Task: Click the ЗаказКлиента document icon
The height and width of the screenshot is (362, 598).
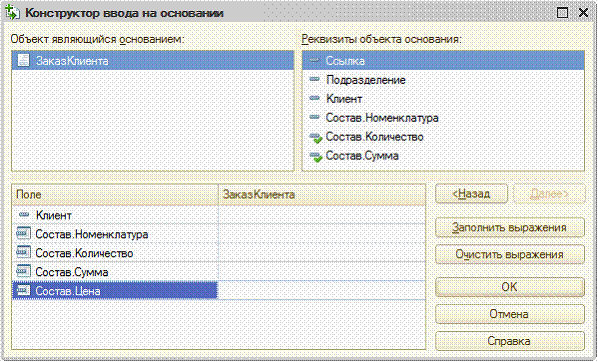Action: pyautogui.click(x=23, y=60)
